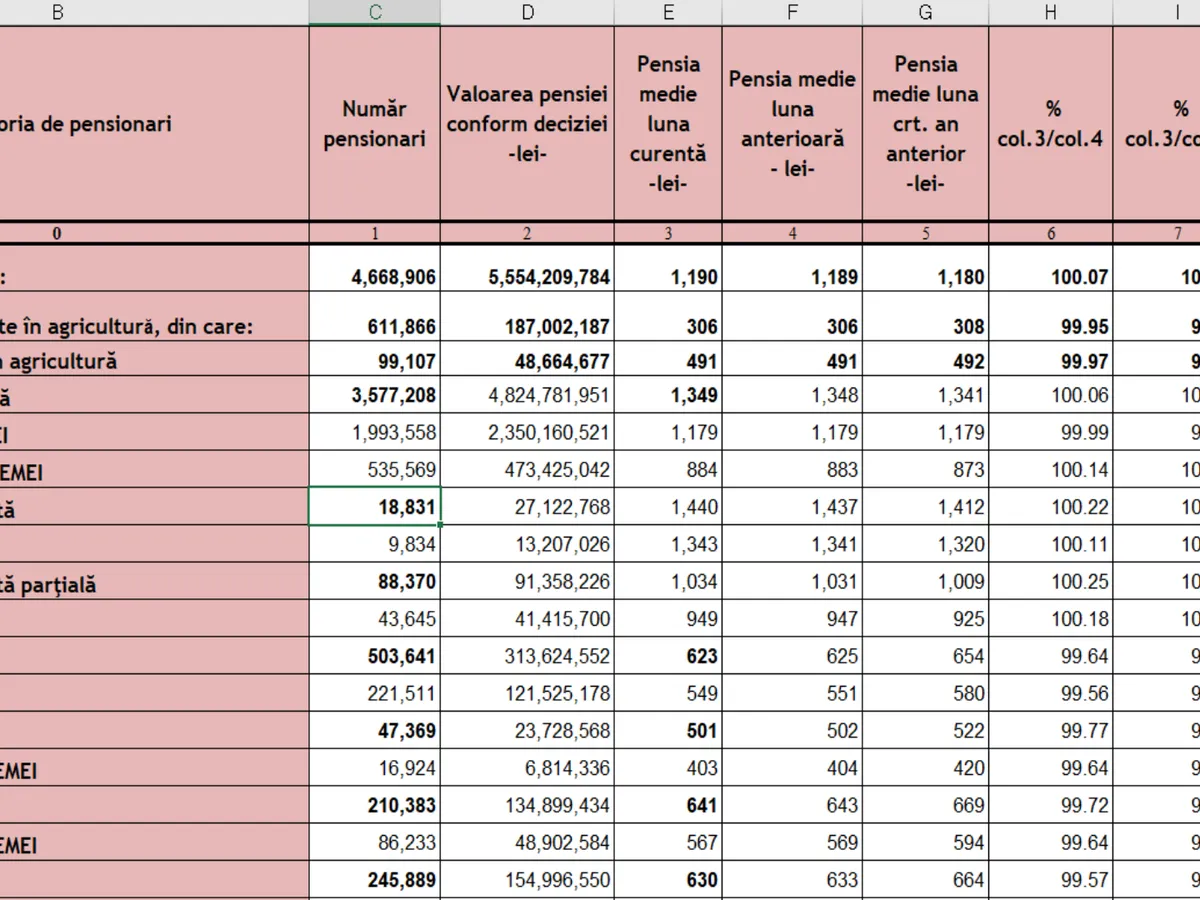Select the percentage cell showing 100.25
The width and height of the screenshot is (1200, 900).
coord(1050,582)
